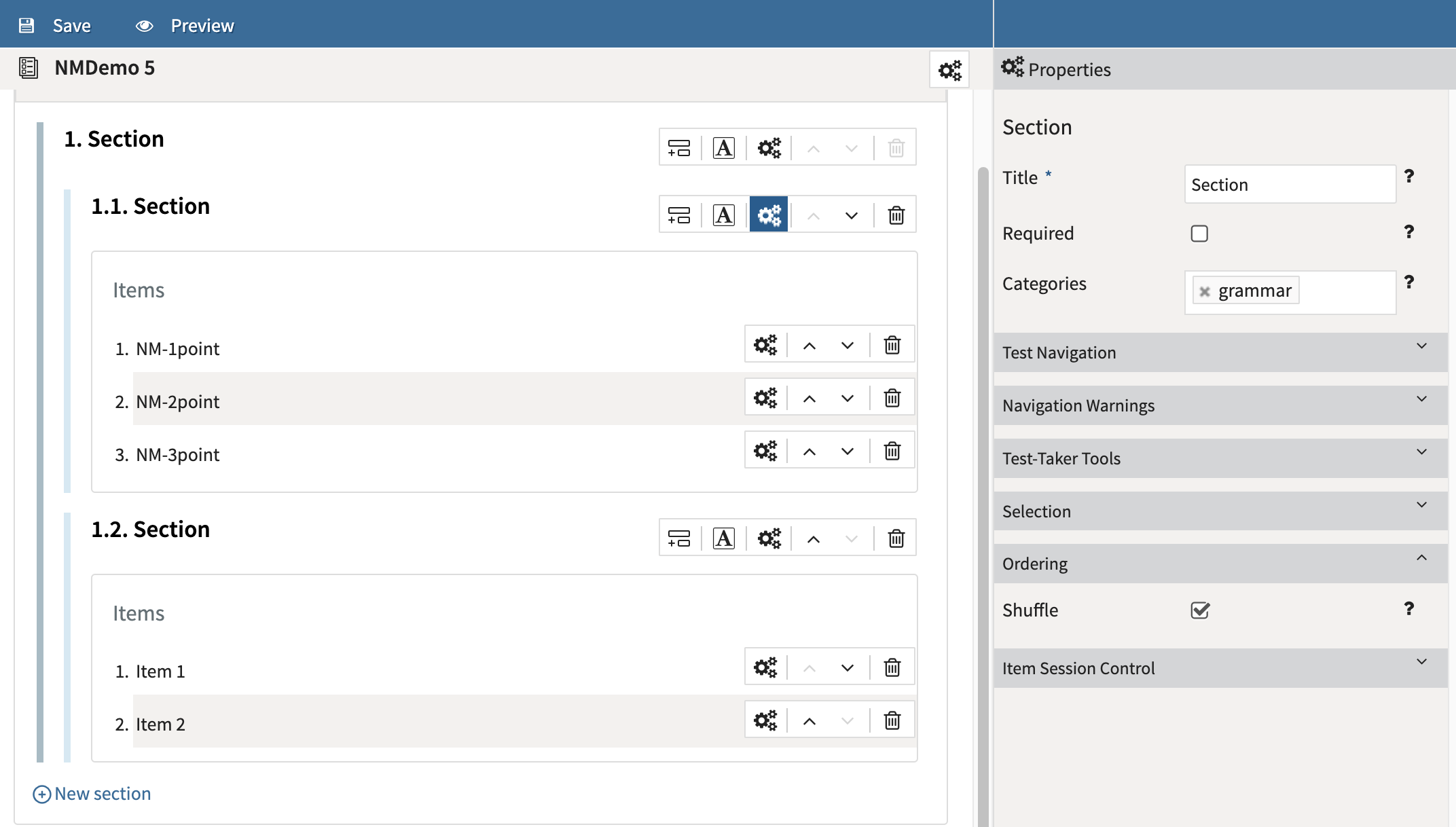Collapse the Ordering panel
The image size is (1456, 827).
click(x=1220, y=564)
